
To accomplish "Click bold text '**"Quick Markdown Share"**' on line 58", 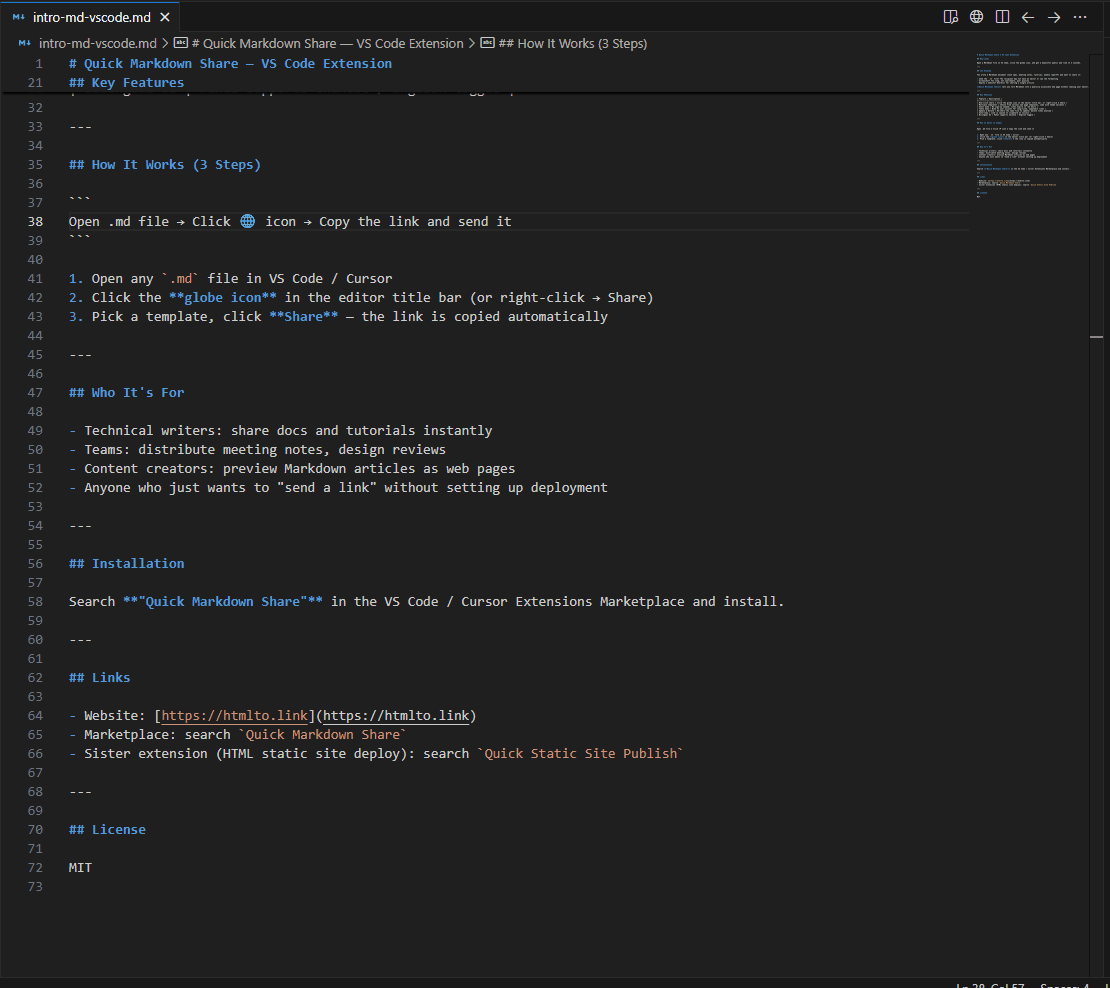I will click(223, 602).
